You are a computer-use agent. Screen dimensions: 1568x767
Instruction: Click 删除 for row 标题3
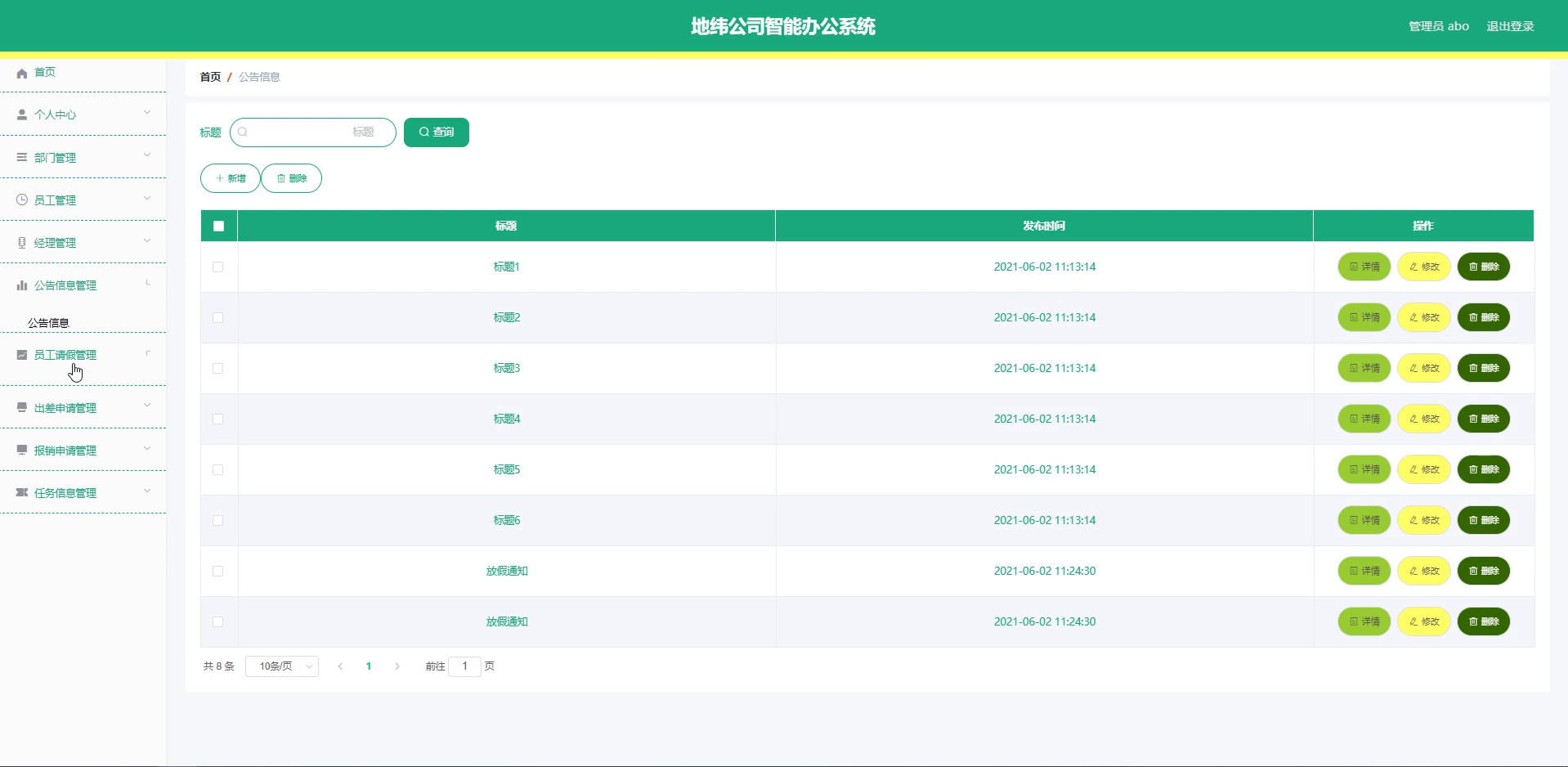coord(1484,368)
